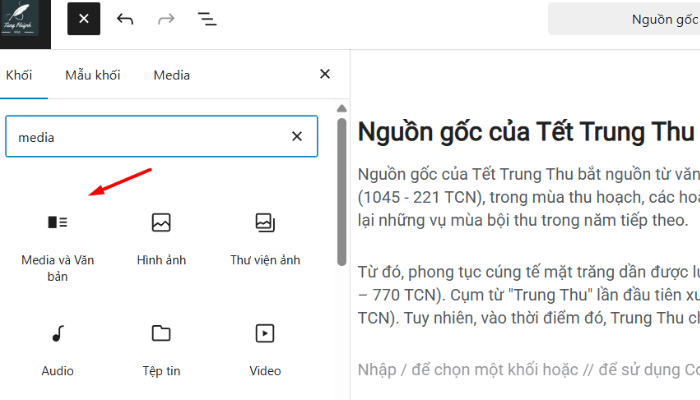This screenshot has height=400, width=700.
Task: Open the Document Overview list icon
Action: tap(207, 19)
